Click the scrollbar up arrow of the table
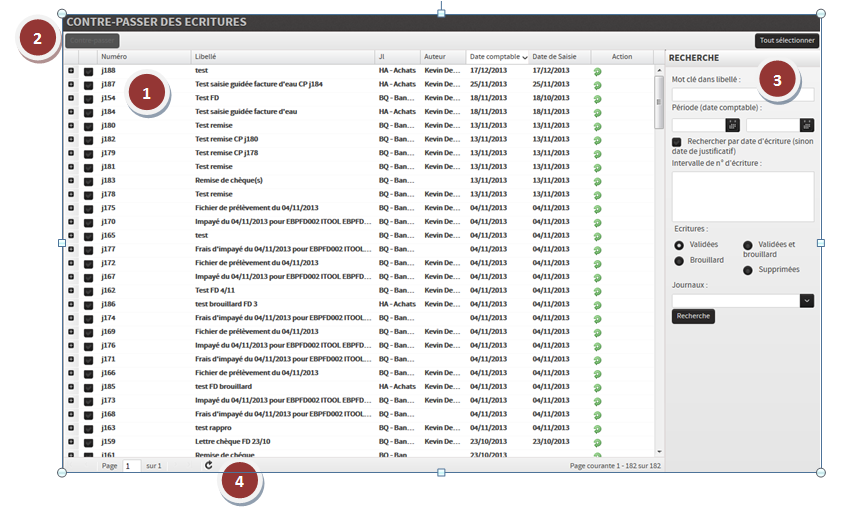Viewport: 850px width, 521px height. pyautogui.click(x=659, y=70)
